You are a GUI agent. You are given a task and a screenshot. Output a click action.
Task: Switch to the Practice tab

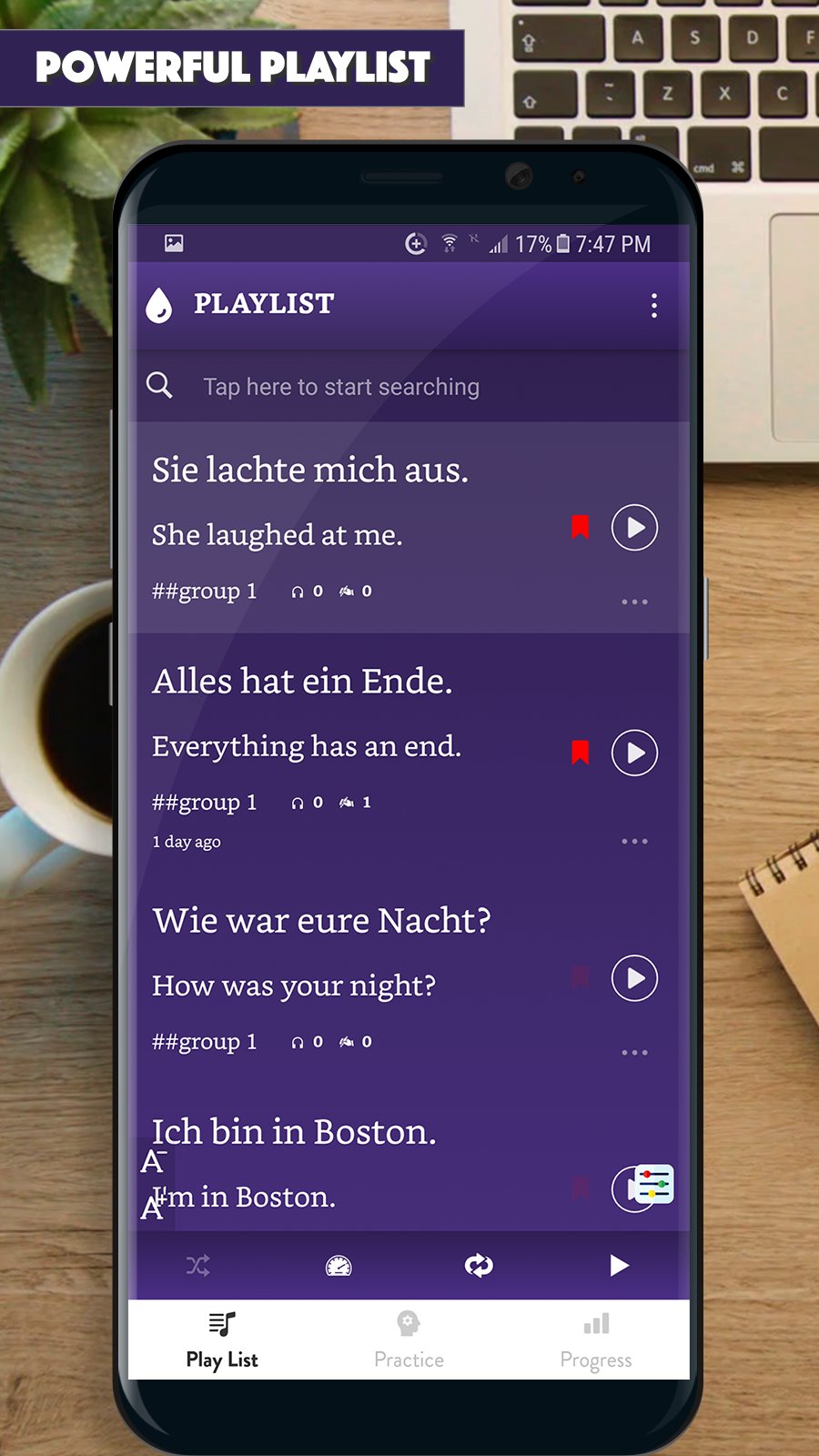pos(409,1340)
